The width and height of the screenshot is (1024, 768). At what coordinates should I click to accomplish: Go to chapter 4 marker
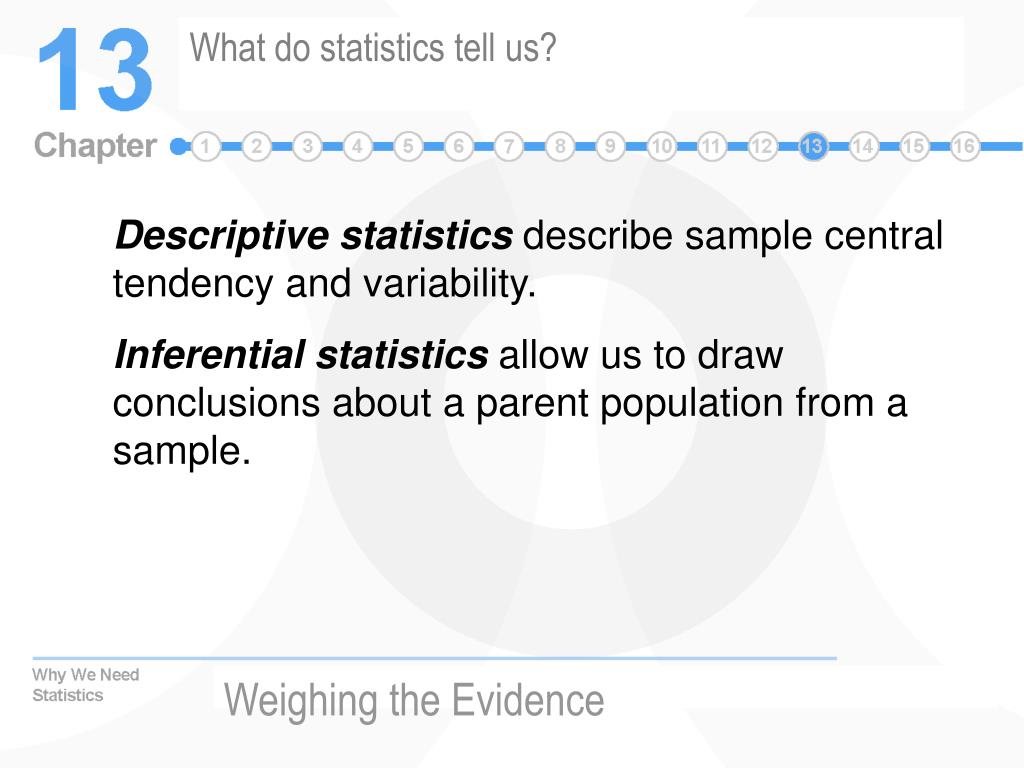(x=357, y=146)
